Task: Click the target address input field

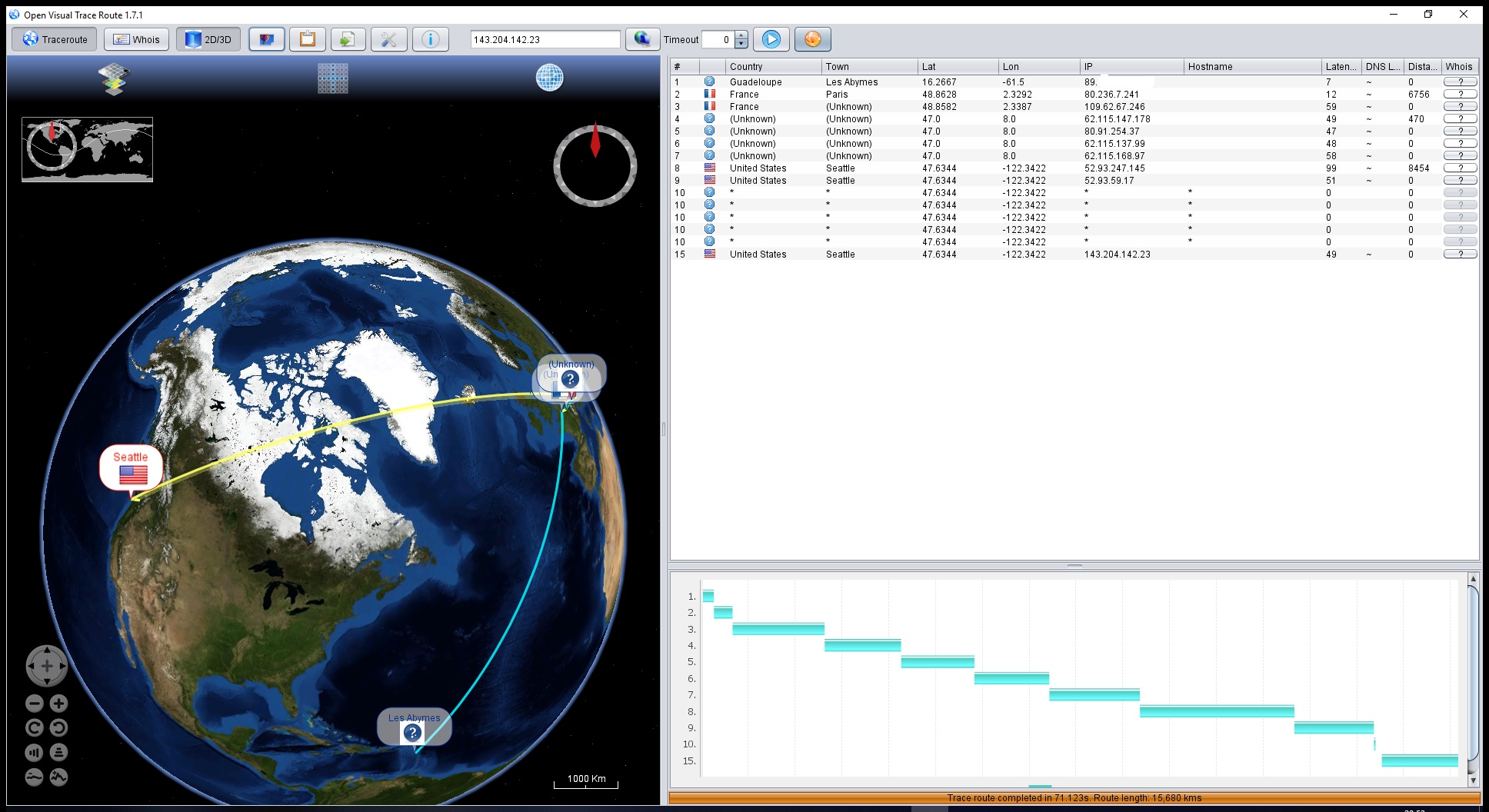Action: point(545,39)
